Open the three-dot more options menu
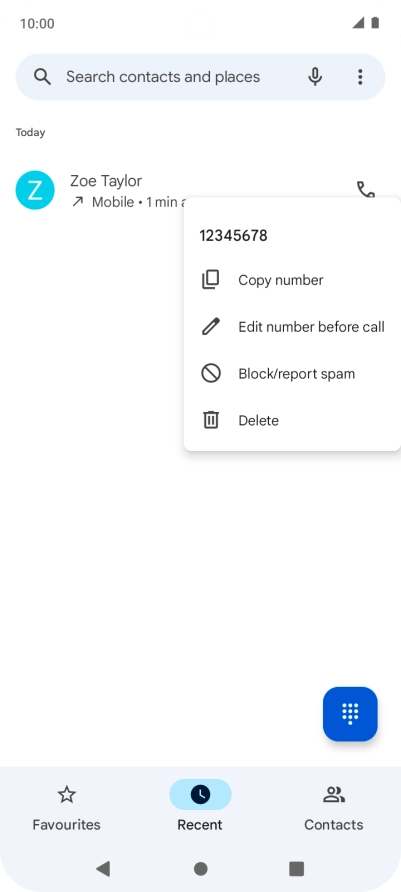The image size is (401, 892). point(360,77)
